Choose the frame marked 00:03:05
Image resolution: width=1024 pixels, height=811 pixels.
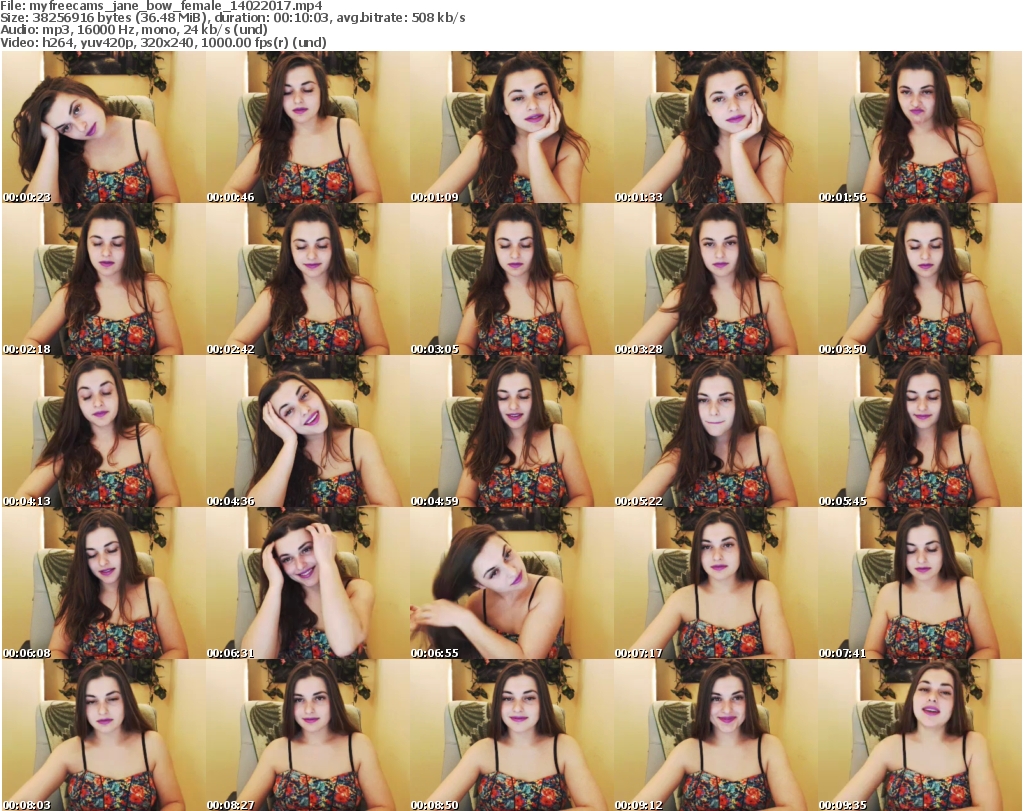click(511, 279)
